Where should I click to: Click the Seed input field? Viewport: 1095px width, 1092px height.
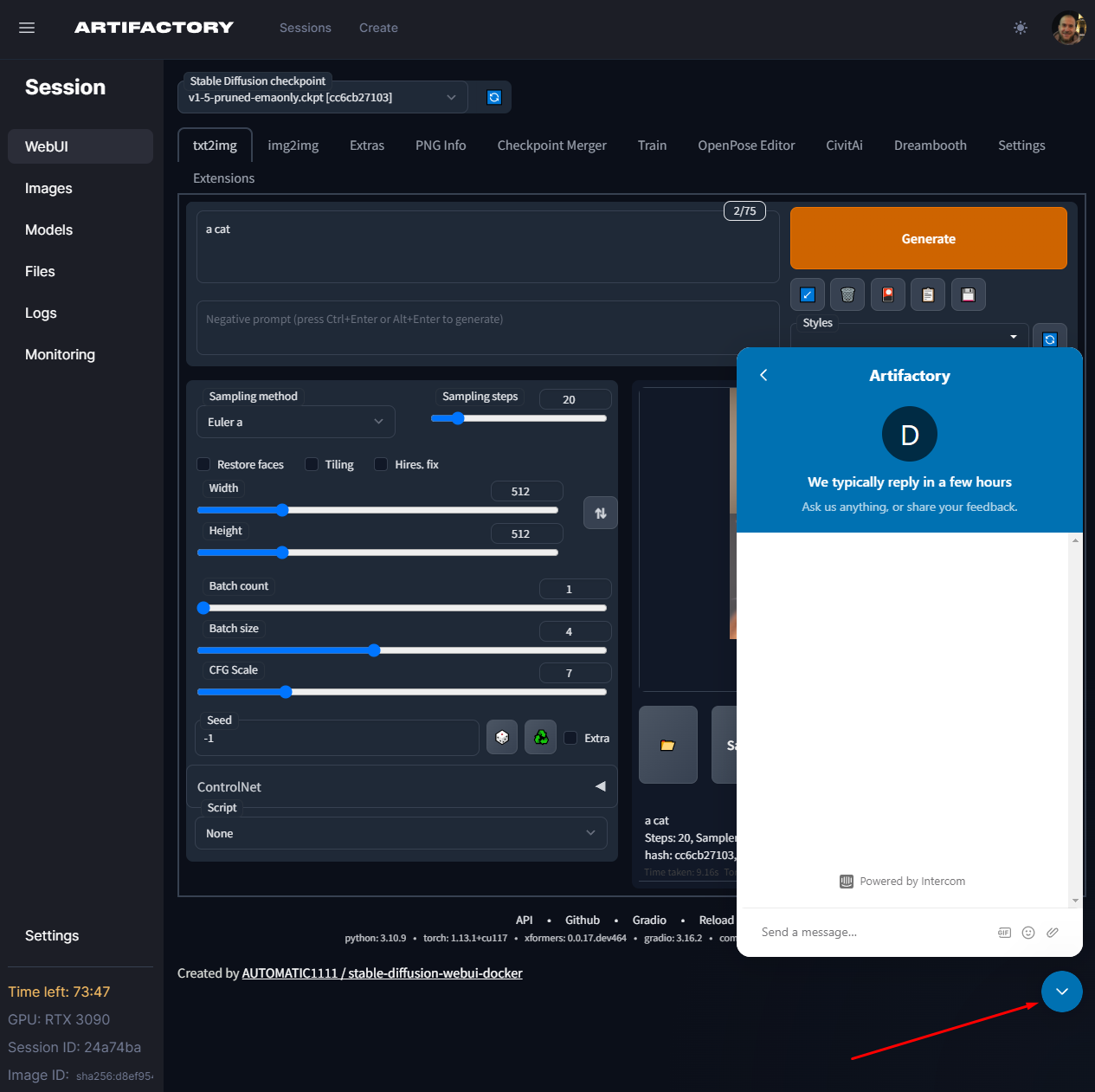(337, 738)
